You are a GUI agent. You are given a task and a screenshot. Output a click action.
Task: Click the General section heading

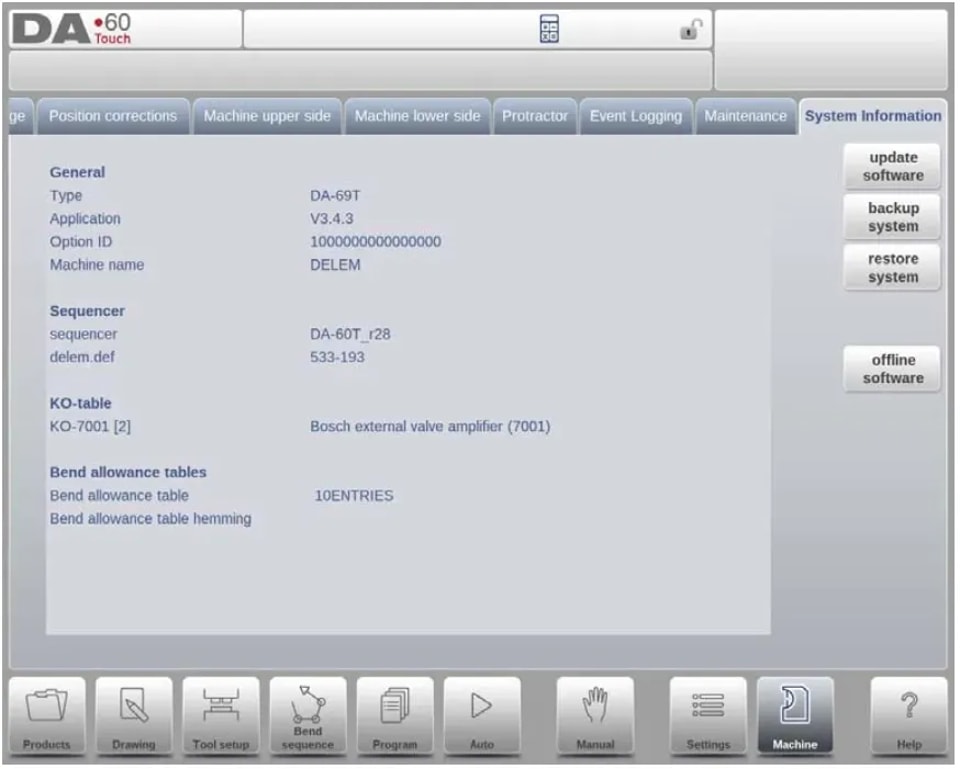[x=77, y=172]
